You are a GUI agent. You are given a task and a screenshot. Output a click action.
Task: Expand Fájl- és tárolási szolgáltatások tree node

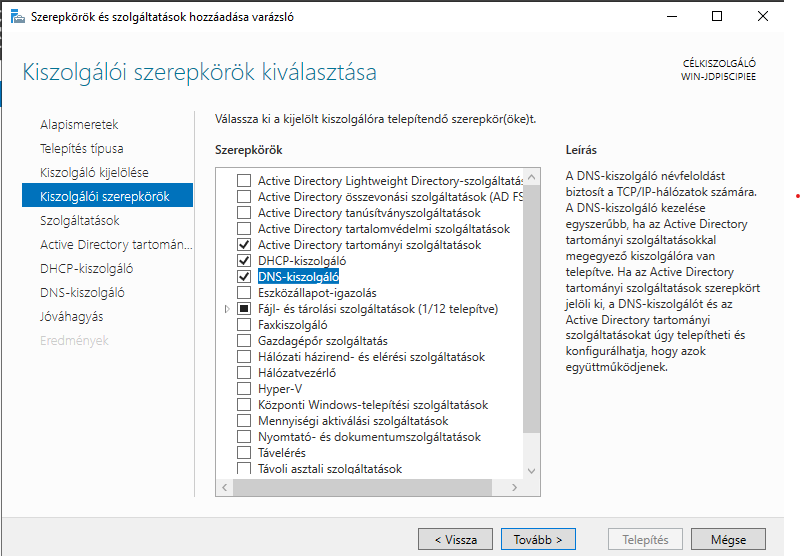228,309
